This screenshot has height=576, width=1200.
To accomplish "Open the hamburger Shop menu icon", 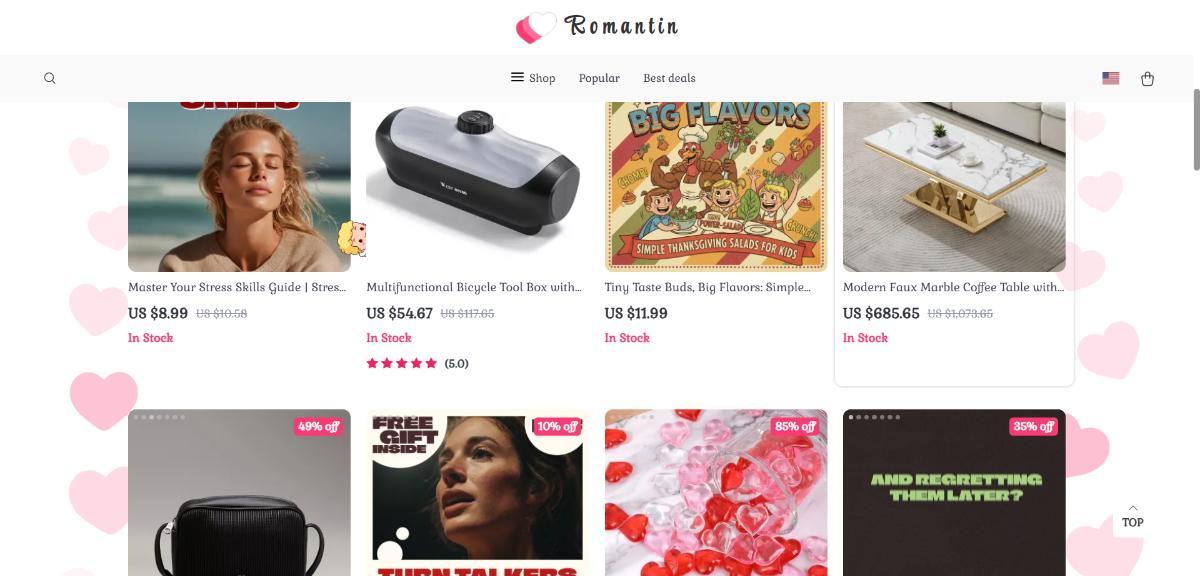I will [517, 77].
